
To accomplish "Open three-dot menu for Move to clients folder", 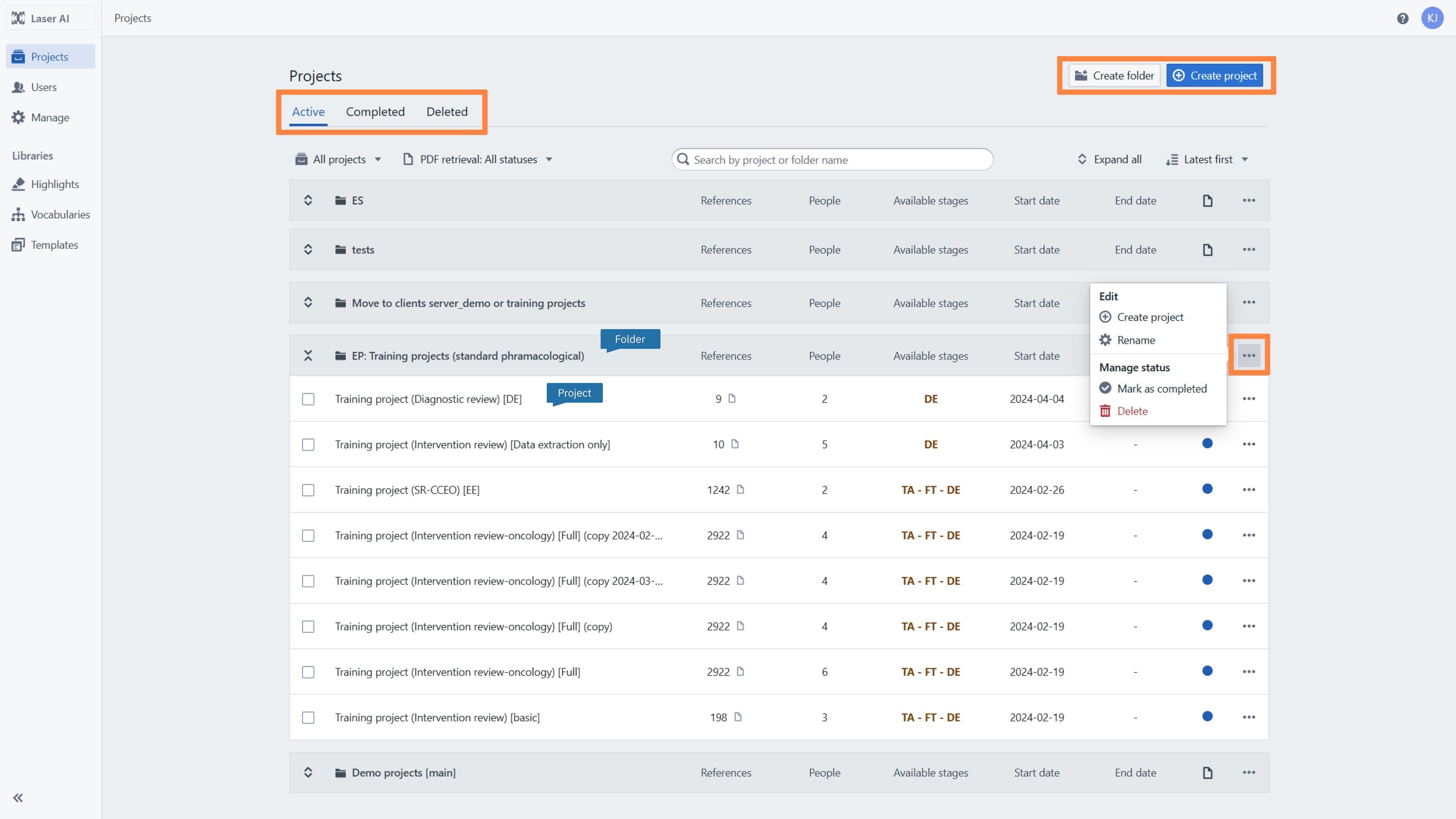I will click(x=1249, y=303).
